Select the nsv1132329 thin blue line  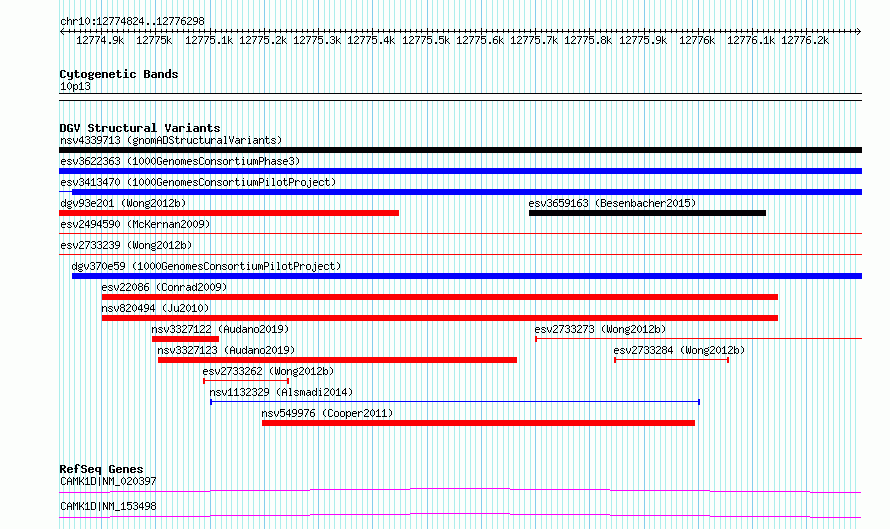click(x=455, y=402)
